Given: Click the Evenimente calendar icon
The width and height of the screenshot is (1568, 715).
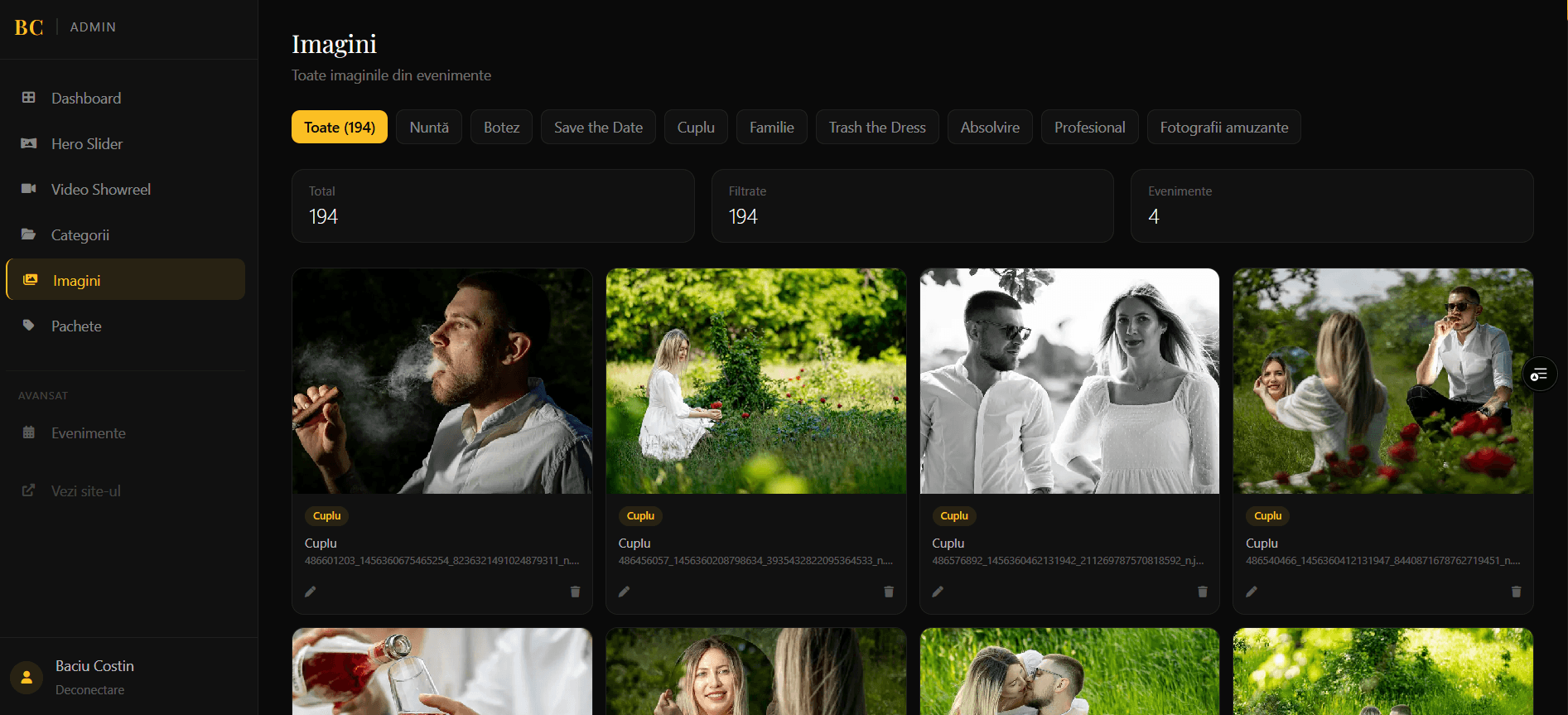Looking at the screenshot, I should tap(28, 432).
